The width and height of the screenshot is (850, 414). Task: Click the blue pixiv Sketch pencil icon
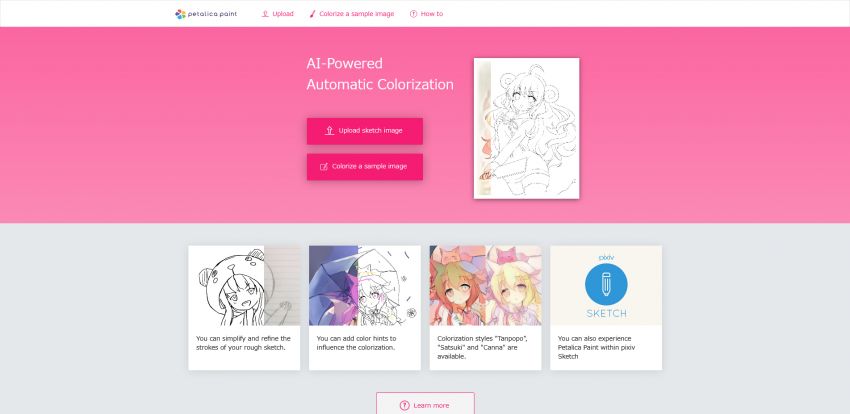(606, 285)
